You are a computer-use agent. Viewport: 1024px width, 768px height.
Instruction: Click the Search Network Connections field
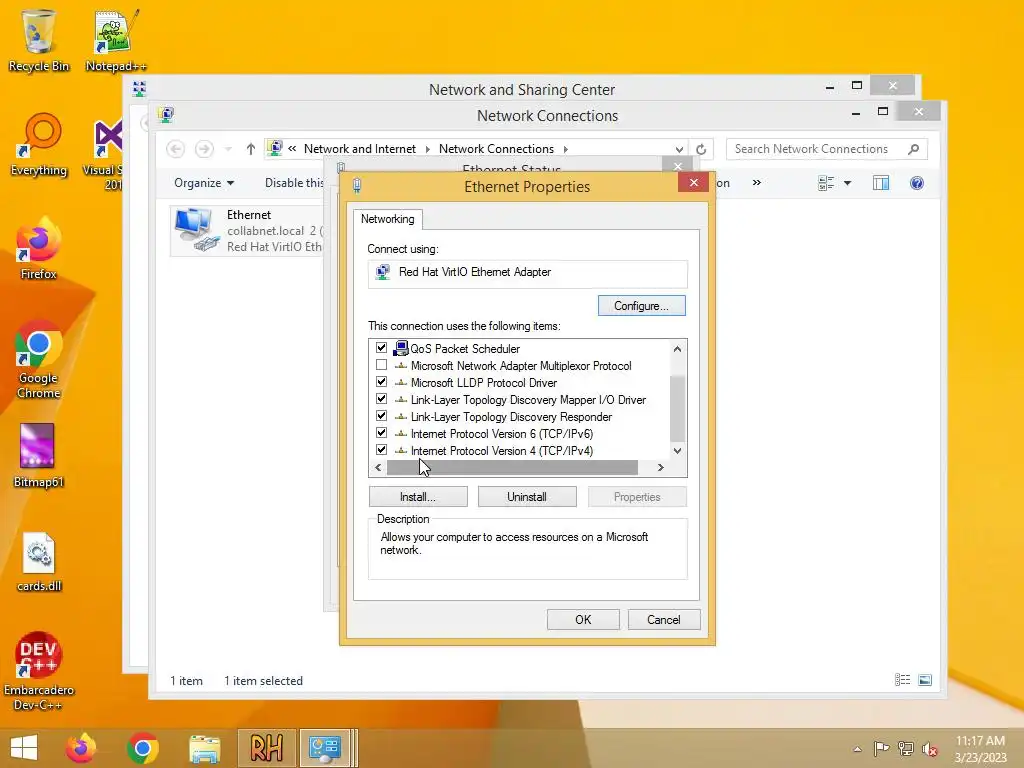[827, 150]
